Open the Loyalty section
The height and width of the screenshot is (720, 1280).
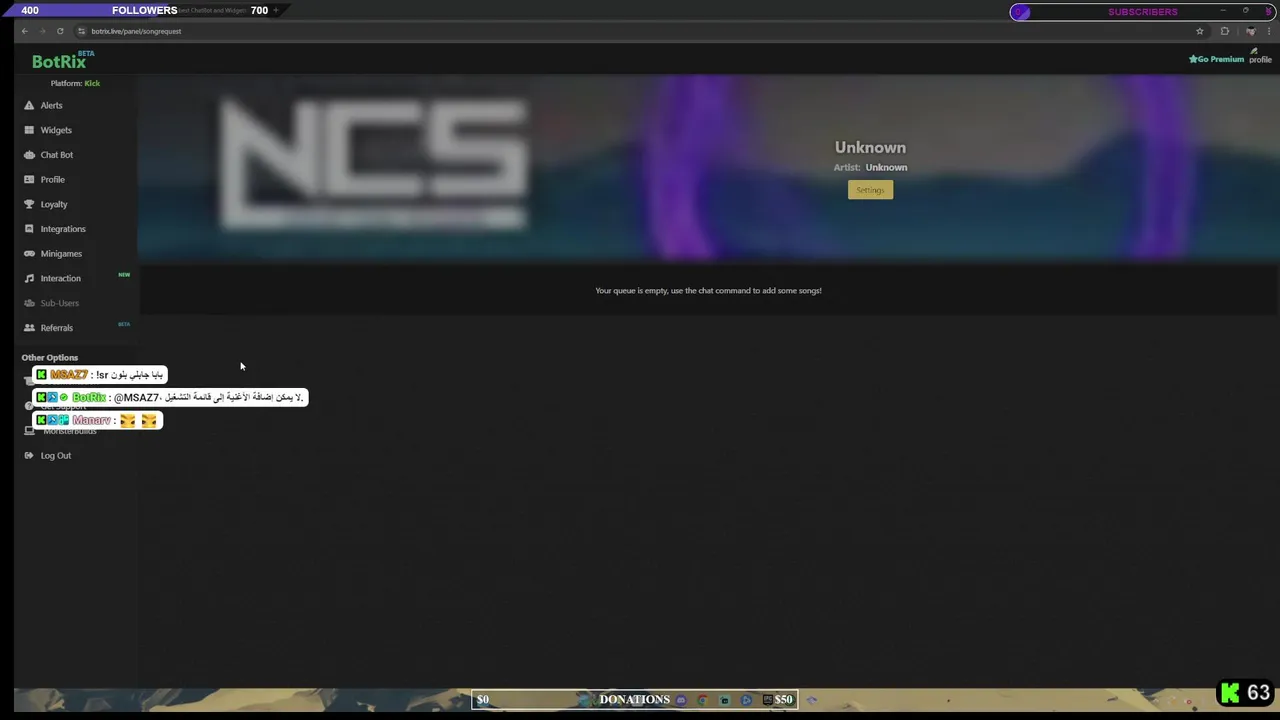53,204
